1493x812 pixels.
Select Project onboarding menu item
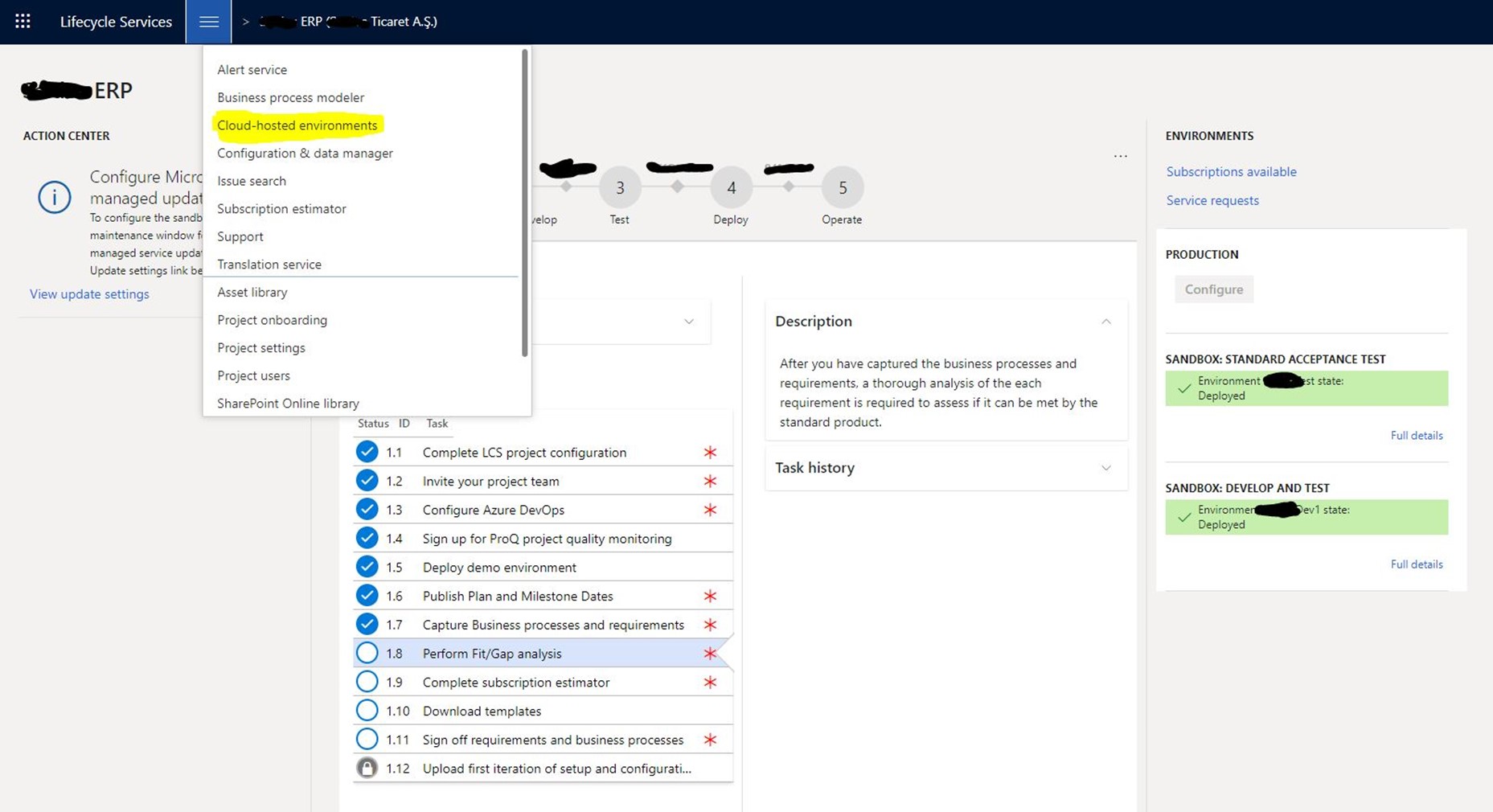tap(272, 320)
